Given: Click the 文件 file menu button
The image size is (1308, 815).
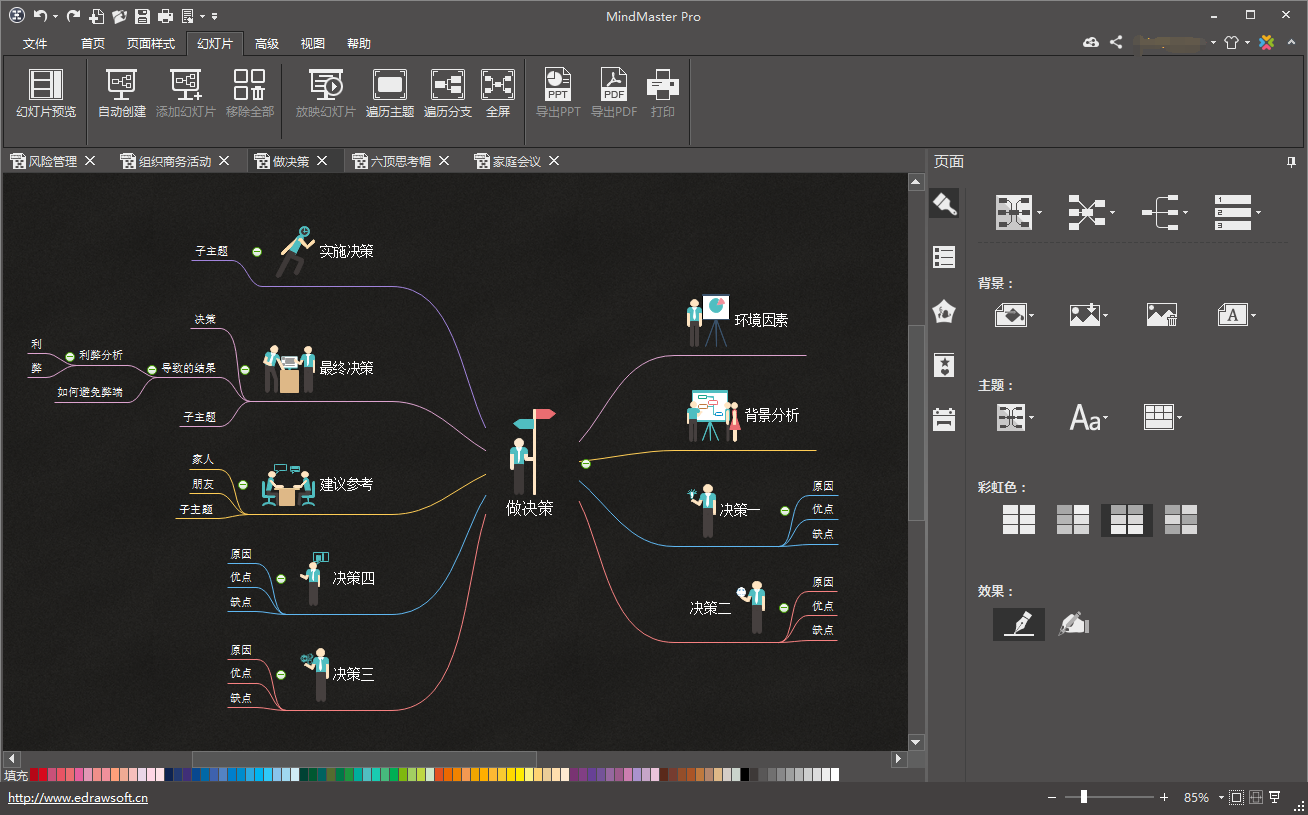Looking at the screenshot, I should pyautogui.click(x=35, y=44).
